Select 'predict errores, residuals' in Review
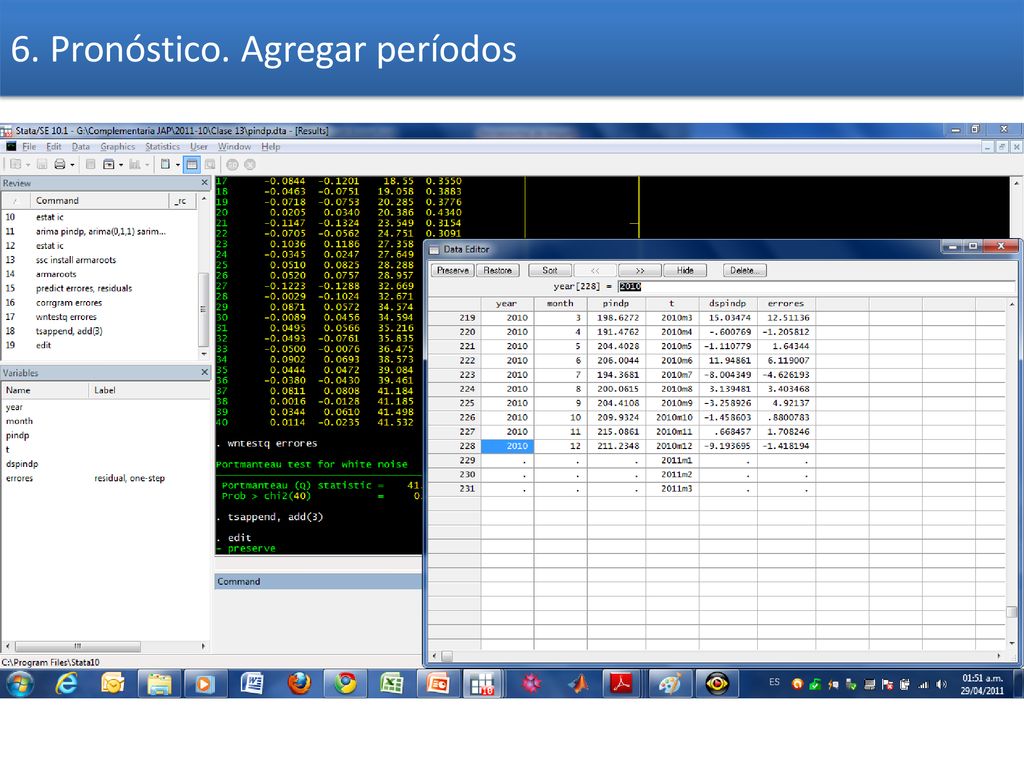Screen dimensions: 1024x768 coord(84,288)
